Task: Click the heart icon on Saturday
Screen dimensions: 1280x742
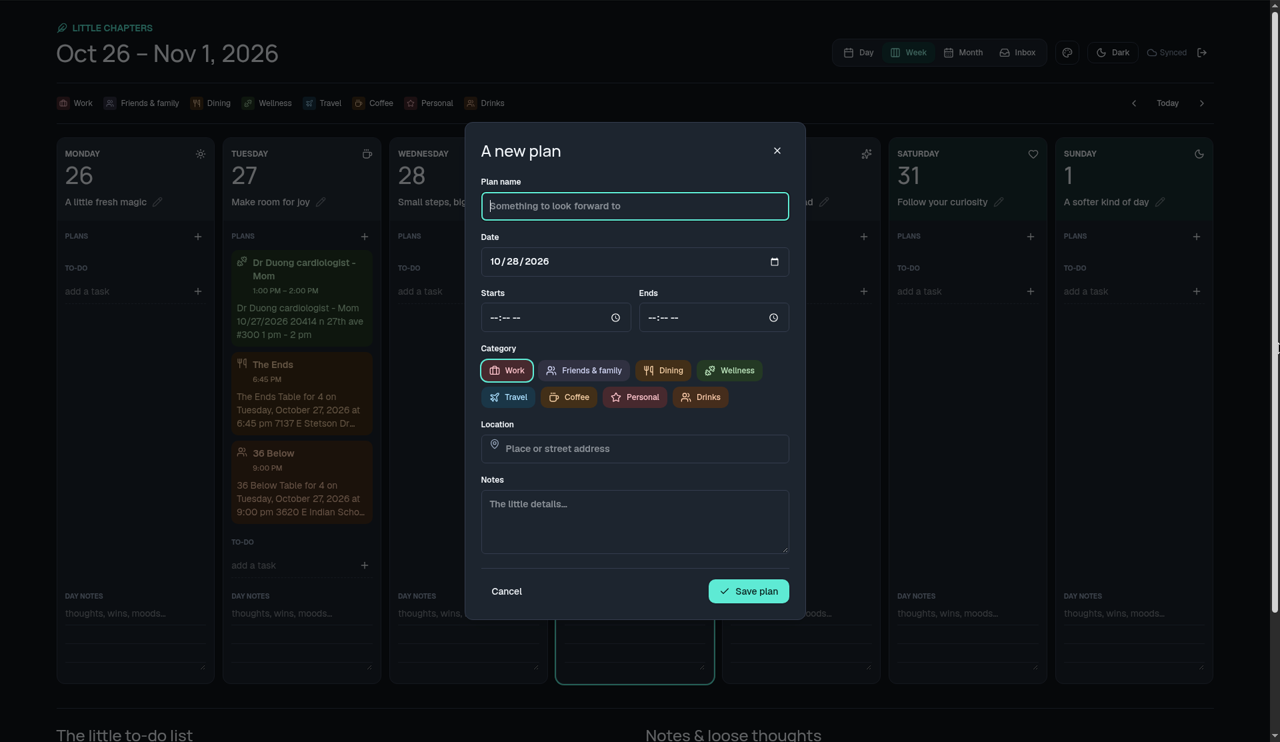Action: [1033, 155]
